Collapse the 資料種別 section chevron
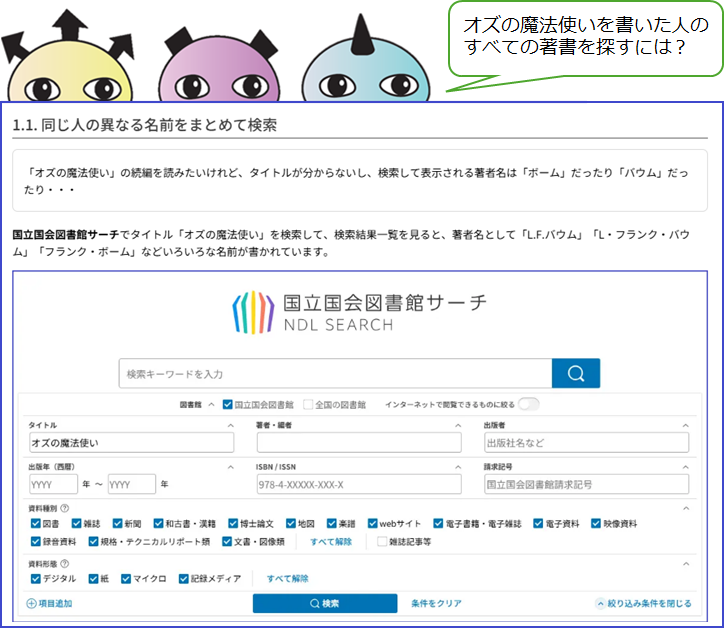Image resolution: width=724 pixels, height=628 pixels. coord(686,508)
